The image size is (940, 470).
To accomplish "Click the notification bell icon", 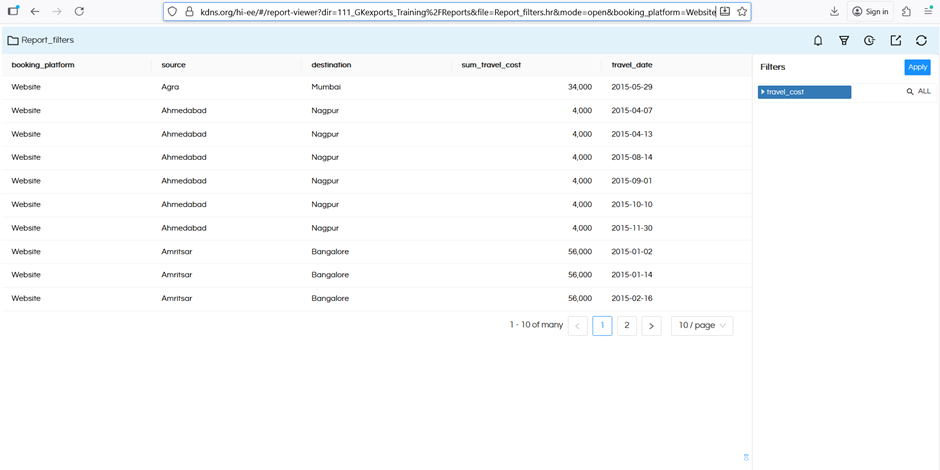I will tap(818, 41).
